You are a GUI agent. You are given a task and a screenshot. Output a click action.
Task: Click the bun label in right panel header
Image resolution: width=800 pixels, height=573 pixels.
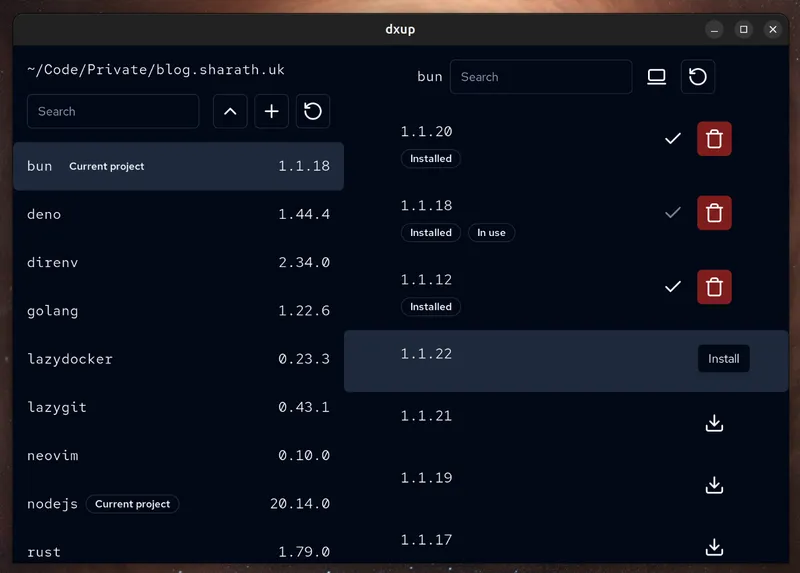pyautogui.click(x=430, y=77)
